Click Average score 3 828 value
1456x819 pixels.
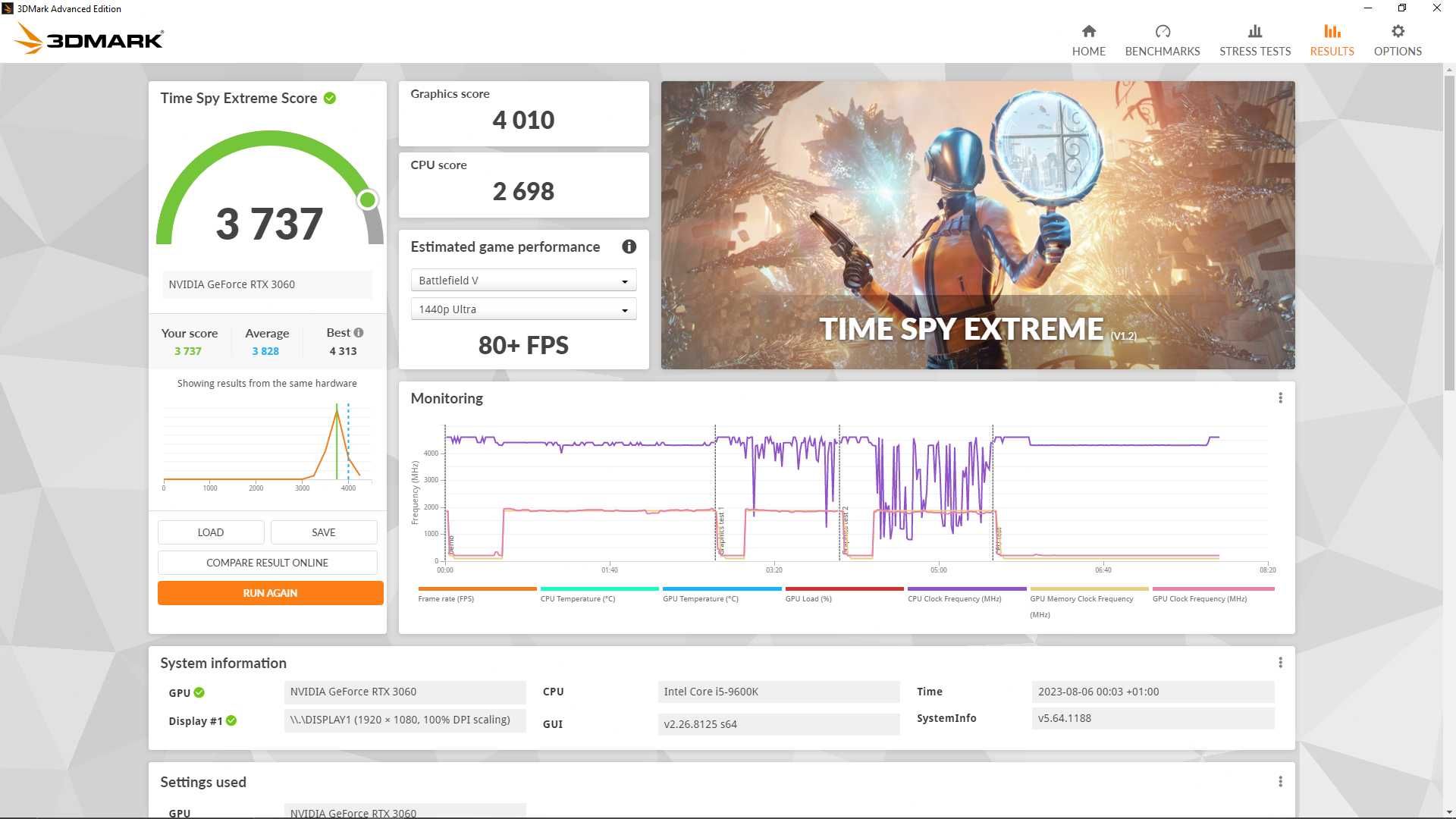coord(265,351)
